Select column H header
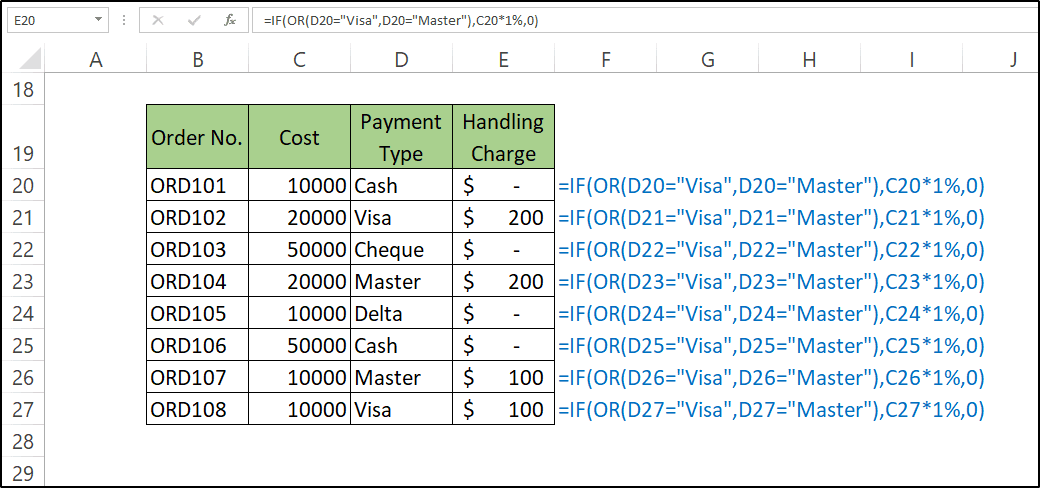This screenshot has width=1040, height=488. (x=809, y=60)
